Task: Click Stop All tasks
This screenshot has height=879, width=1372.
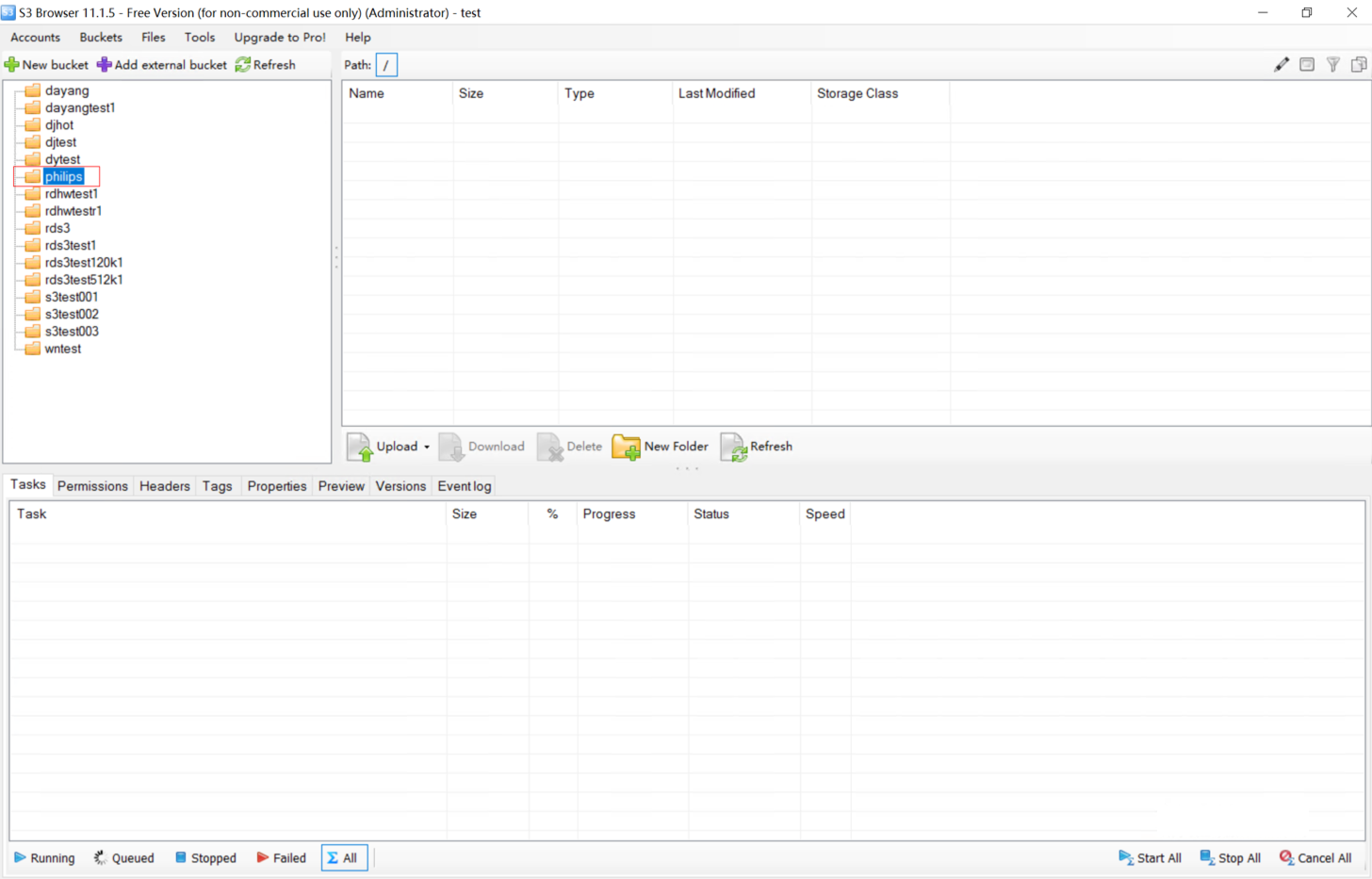Action: click(1231, 858)
